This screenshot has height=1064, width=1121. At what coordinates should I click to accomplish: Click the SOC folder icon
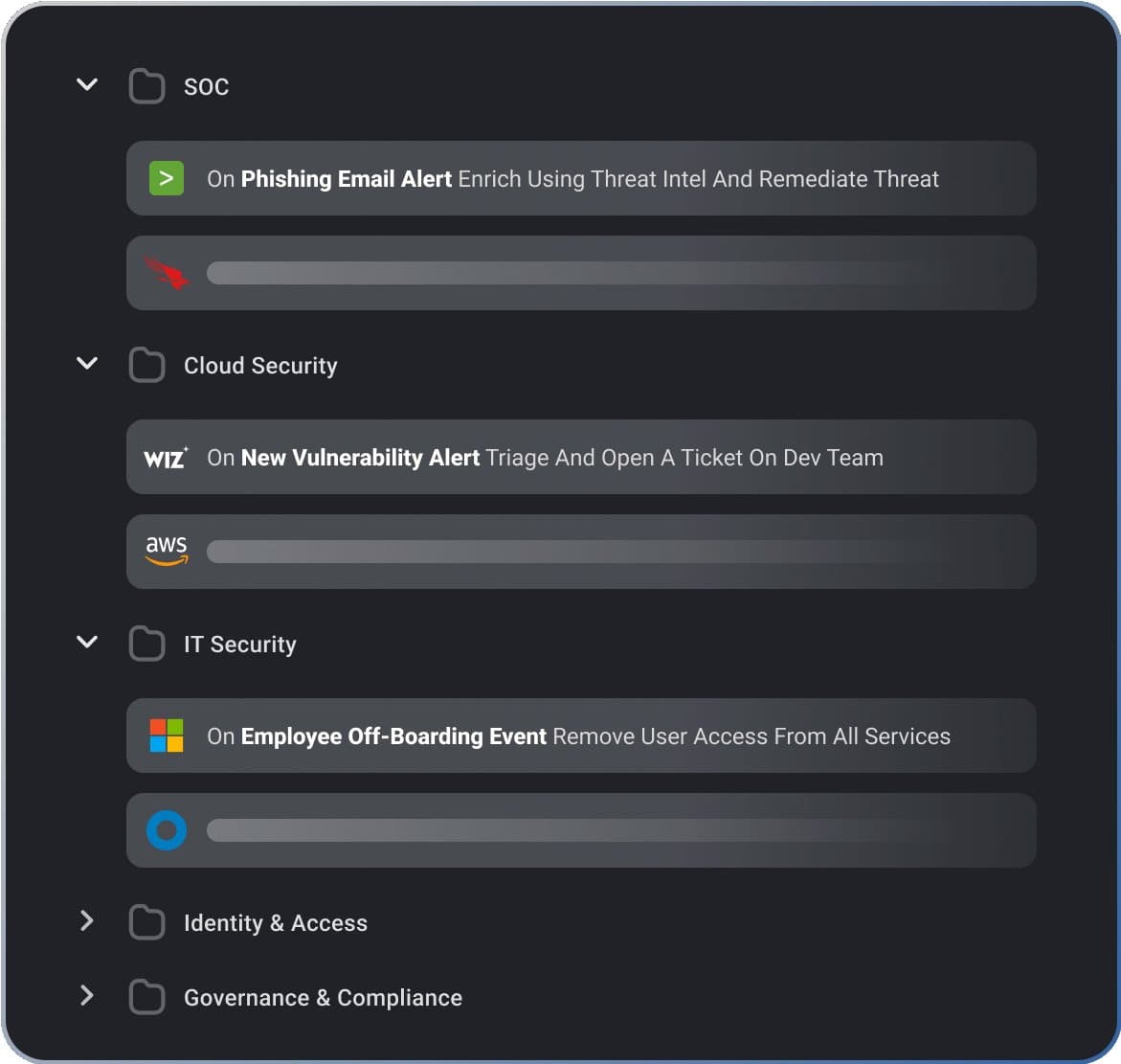(x=146, y=86)
